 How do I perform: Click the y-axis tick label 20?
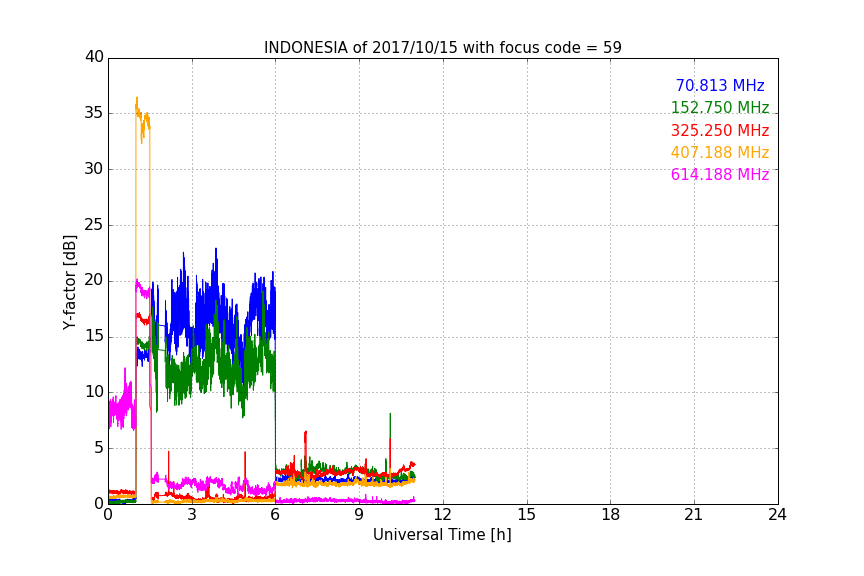point(94,280)
